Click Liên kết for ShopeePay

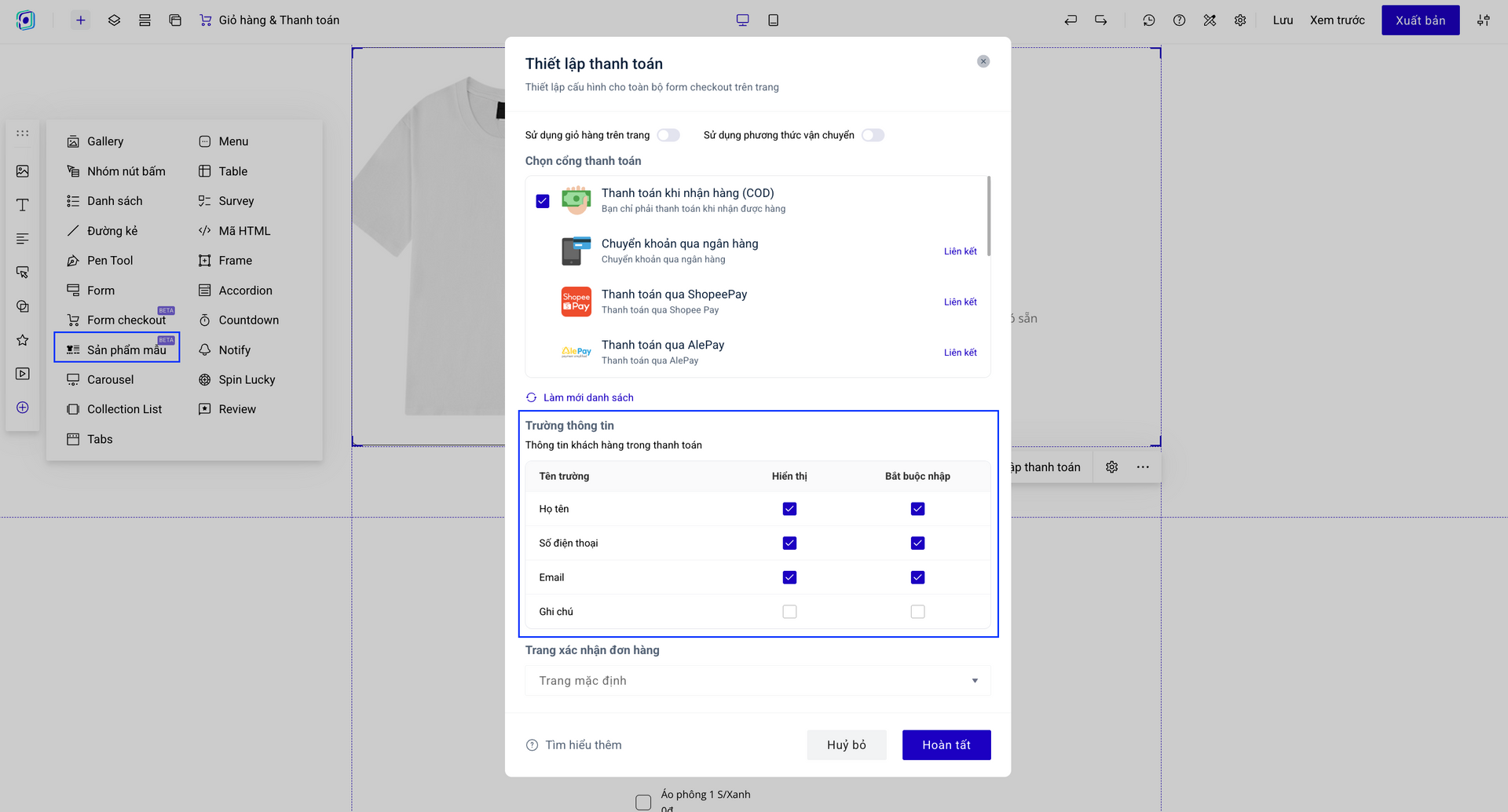[x=960, y=302]
